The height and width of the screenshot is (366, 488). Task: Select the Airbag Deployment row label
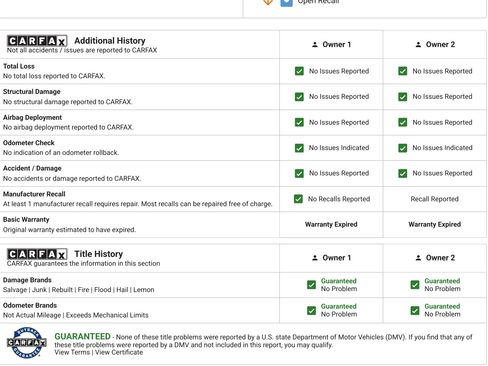[x=32, y=117]
